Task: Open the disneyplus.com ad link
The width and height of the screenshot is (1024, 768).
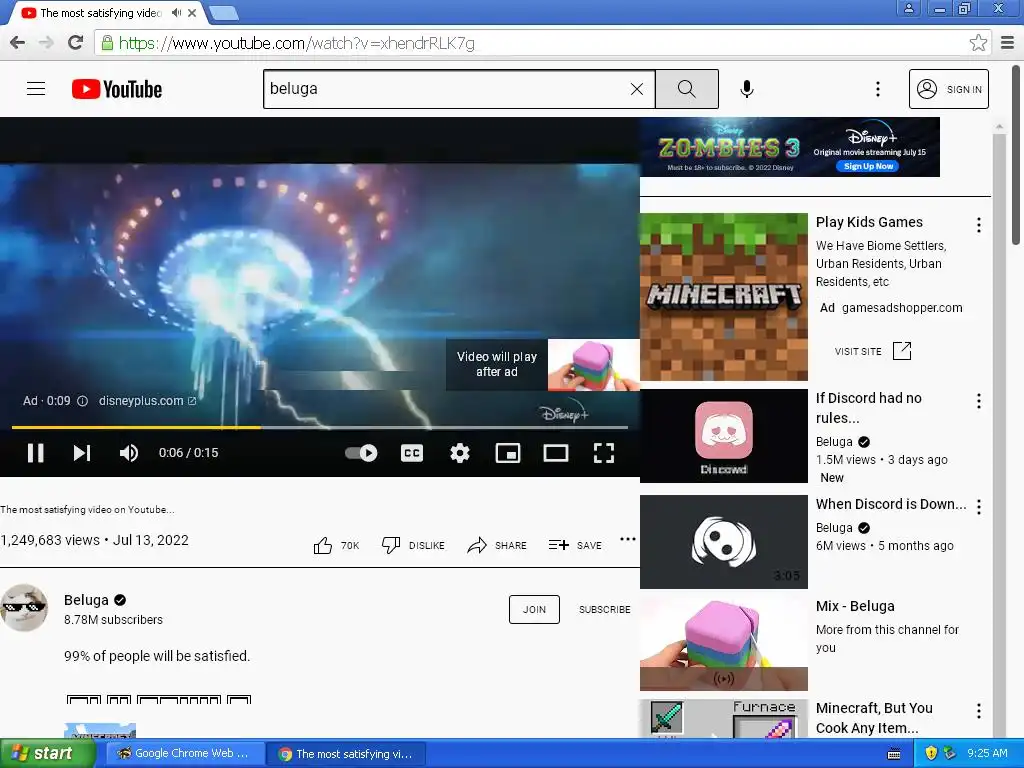Action: point(147,400)
